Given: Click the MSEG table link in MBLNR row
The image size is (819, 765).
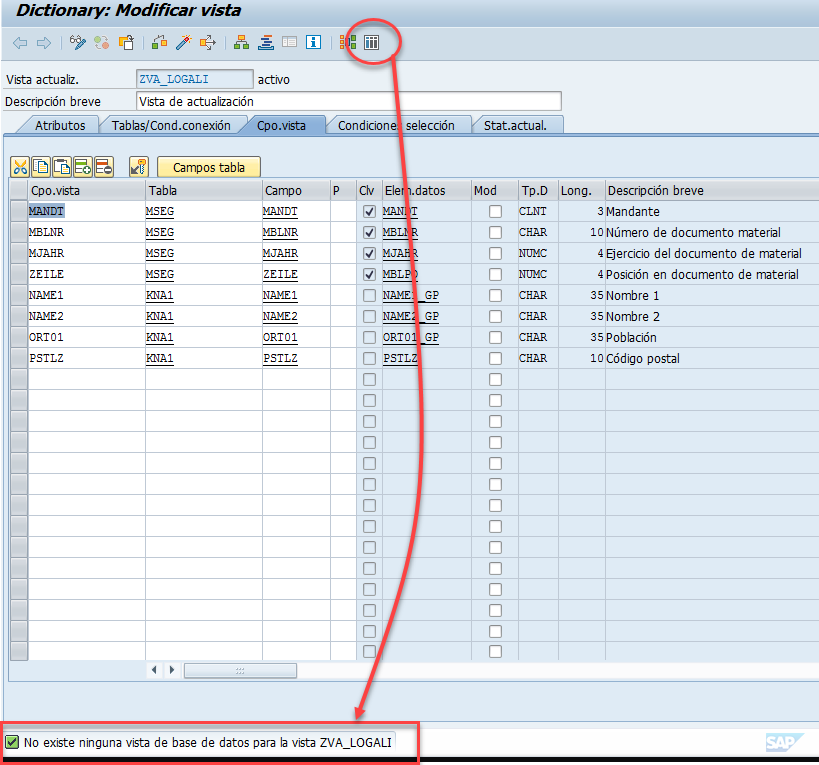Looking at the screenshot, I should 160,232.
